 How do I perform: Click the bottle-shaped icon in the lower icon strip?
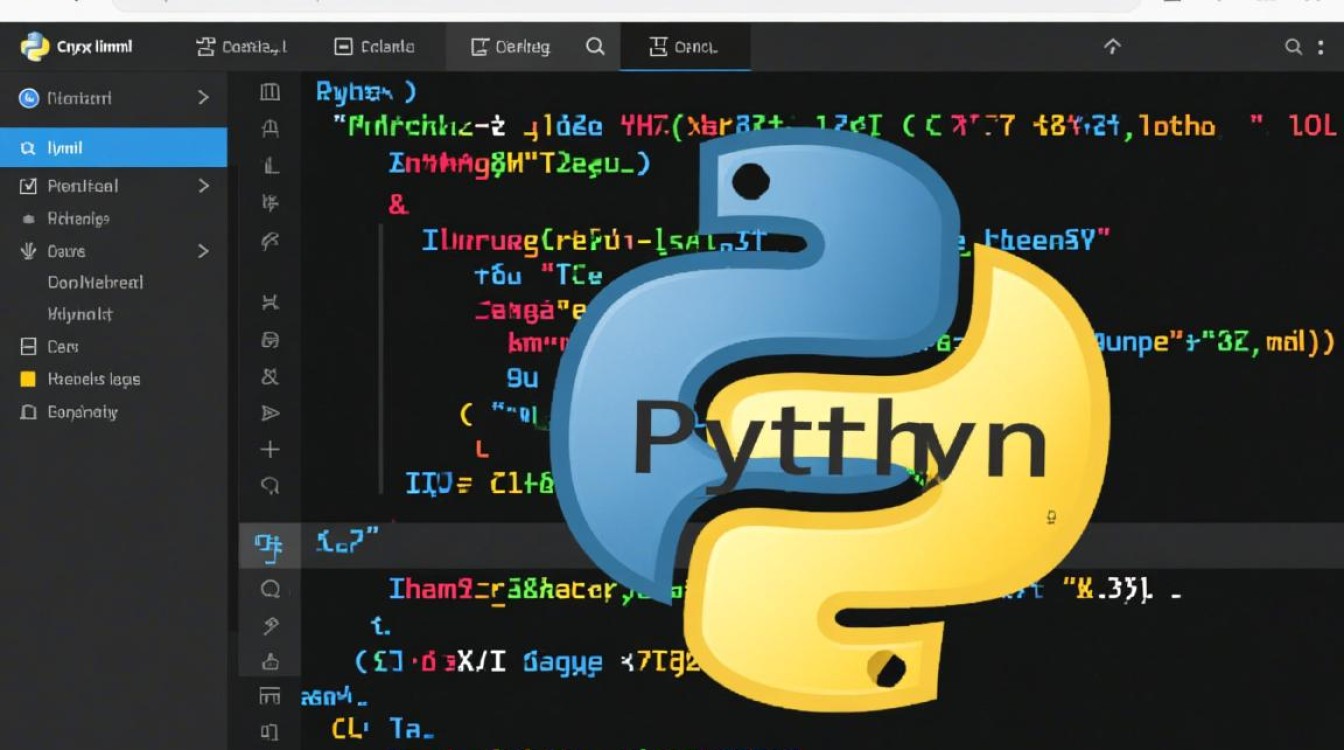269,660
